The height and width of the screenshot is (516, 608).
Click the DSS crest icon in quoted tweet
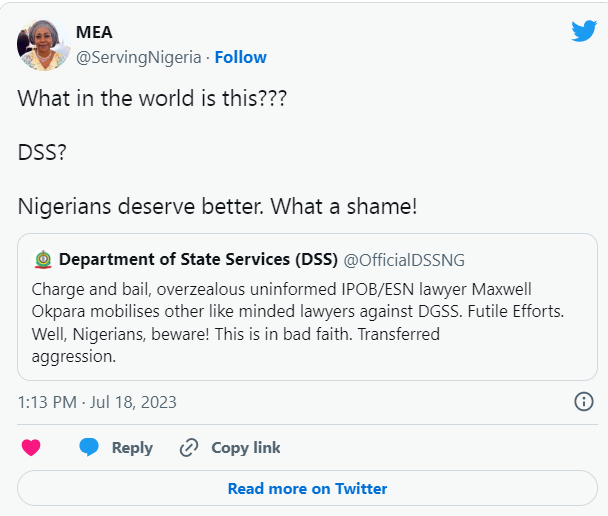42,260
